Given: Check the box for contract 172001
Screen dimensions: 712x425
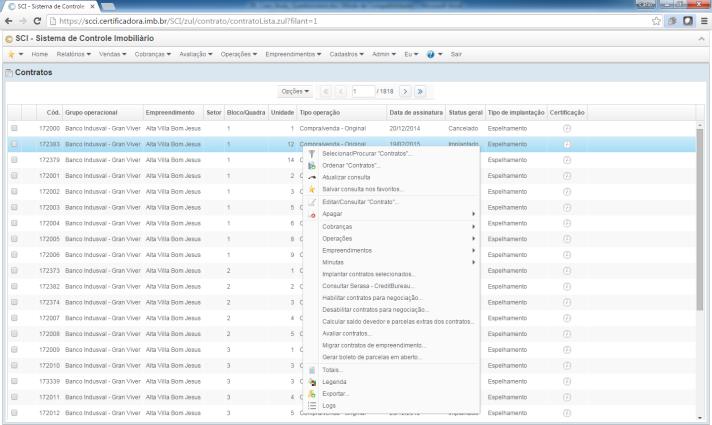Looking at the screenshot, I should tap(14, 175).
